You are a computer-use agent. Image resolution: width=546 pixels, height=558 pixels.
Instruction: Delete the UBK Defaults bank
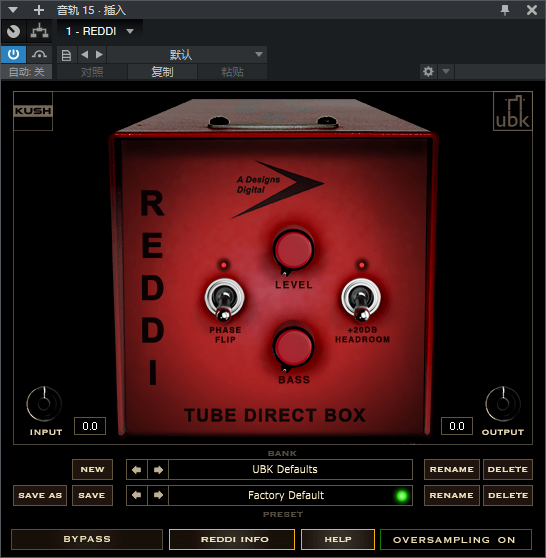pos(508,469)
